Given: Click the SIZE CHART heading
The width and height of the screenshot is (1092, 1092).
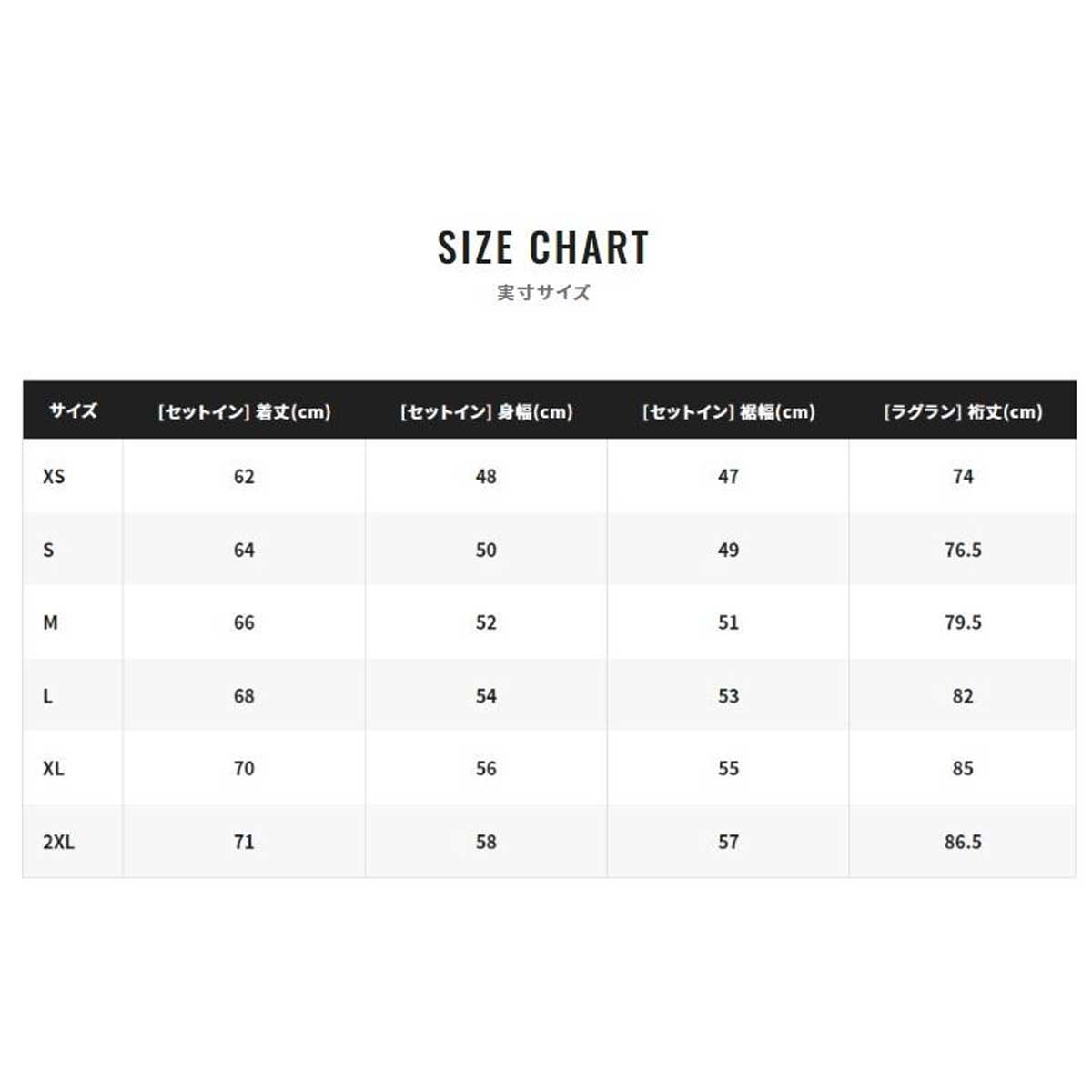Looking at the screenshot, I should pyautogui.click(x=543, y=248).
